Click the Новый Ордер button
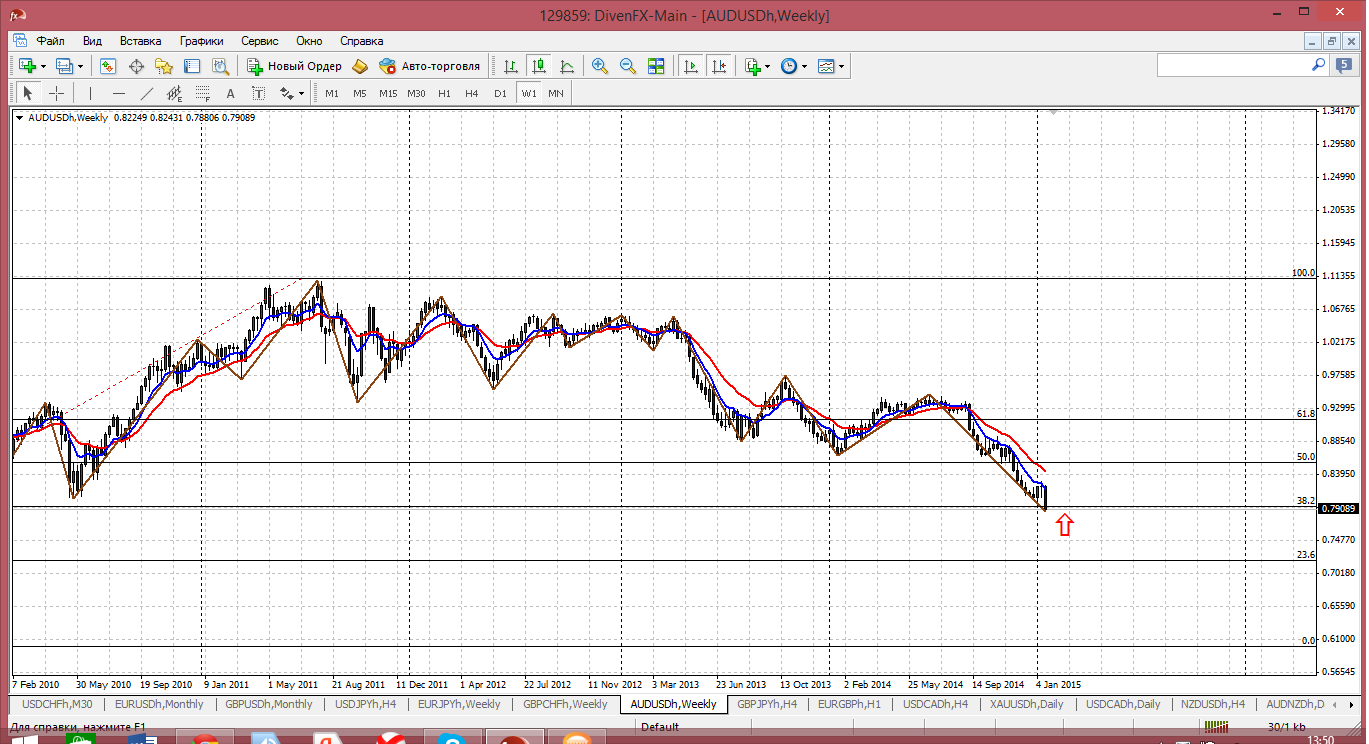The height and width of the screenshot is (744, 1369). (x=295, y=66)
